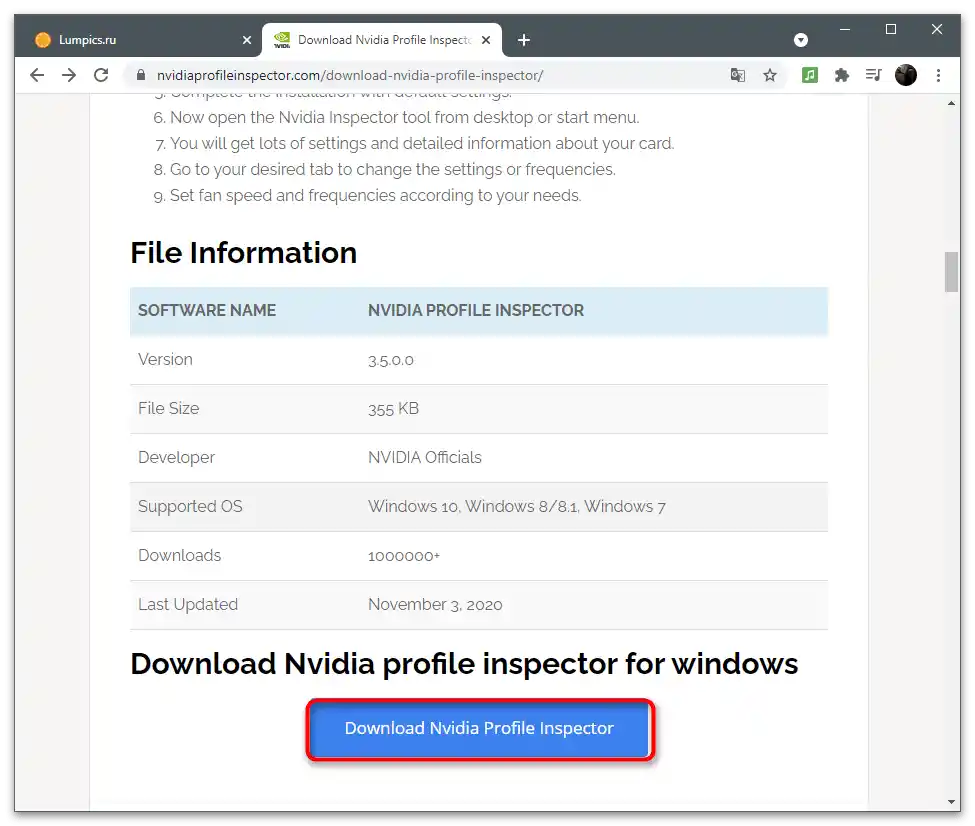Viewport: 975px width, 826px height.
Task: Click the File Information heading
Action: [x=244, y=253]
